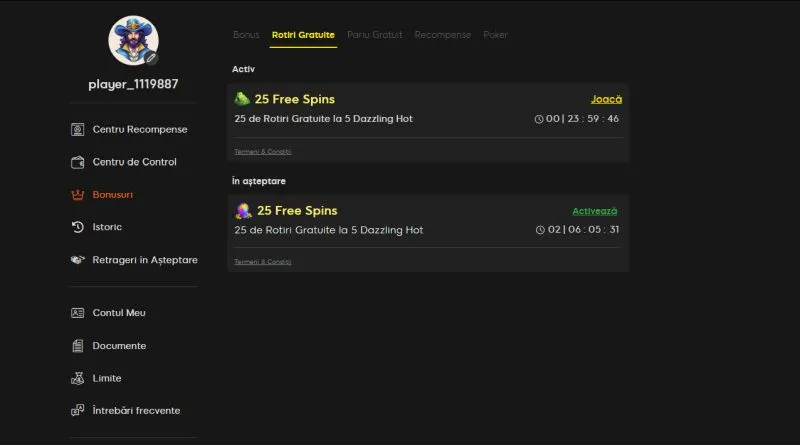Click the history clock icon beside Istoric
Viewport: 800px width, 445px height.
point(78,227)
